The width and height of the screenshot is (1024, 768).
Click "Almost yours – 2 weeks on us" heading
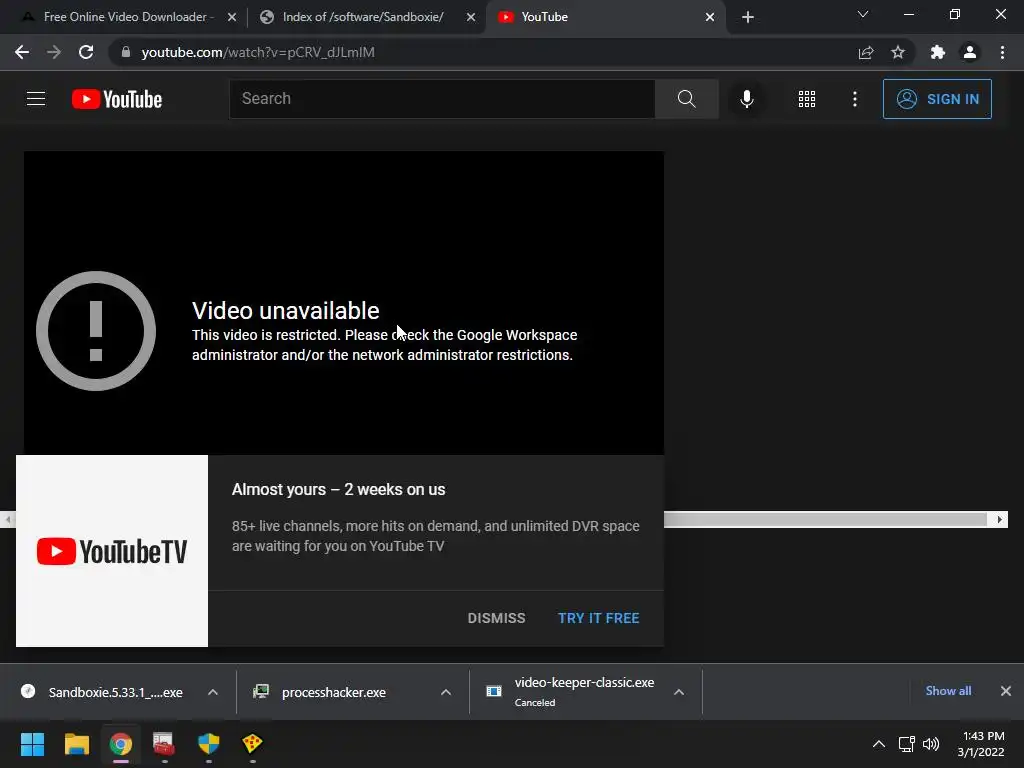(338, 490)
